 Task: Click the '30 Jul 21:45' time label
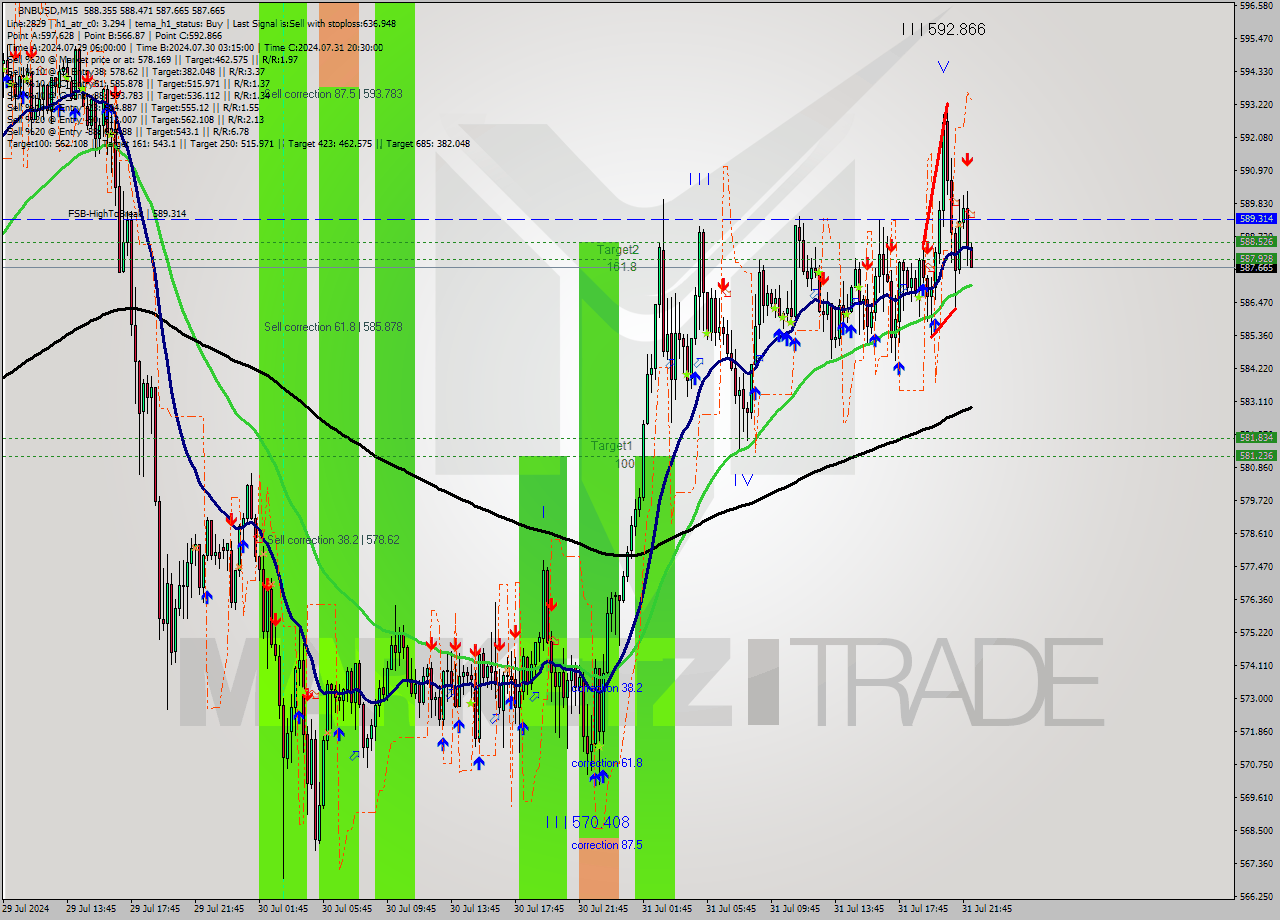click(603, 909)
